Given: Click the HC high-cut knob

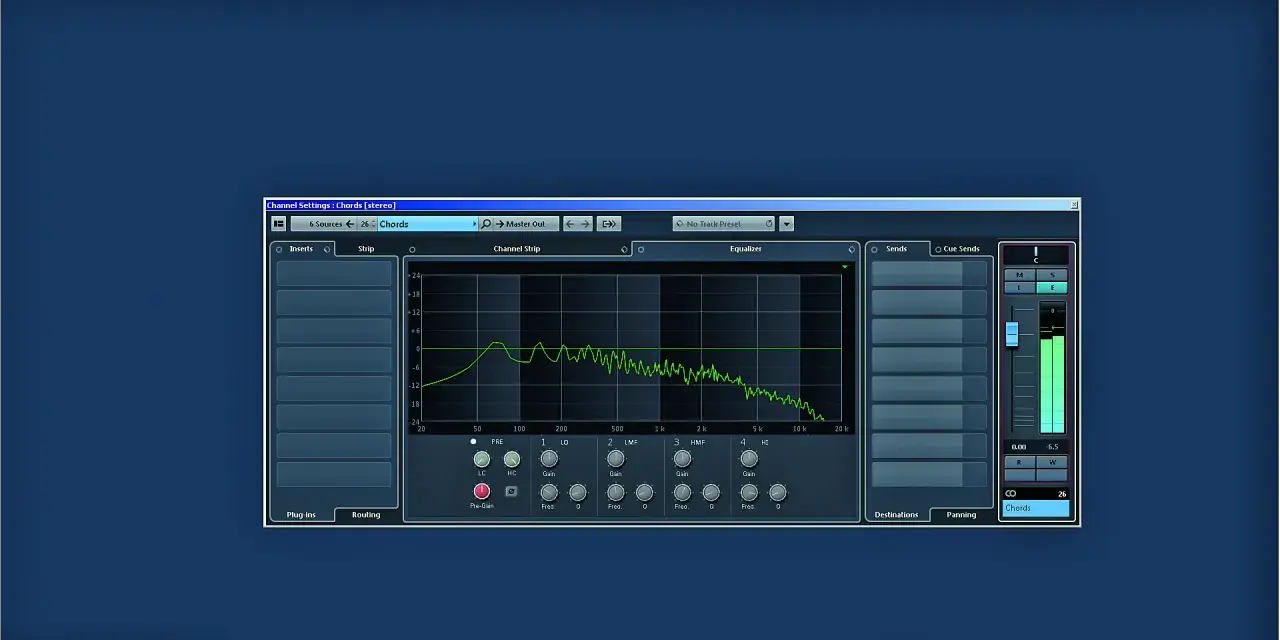Looking at the screenshot, I should click(512, 459).
